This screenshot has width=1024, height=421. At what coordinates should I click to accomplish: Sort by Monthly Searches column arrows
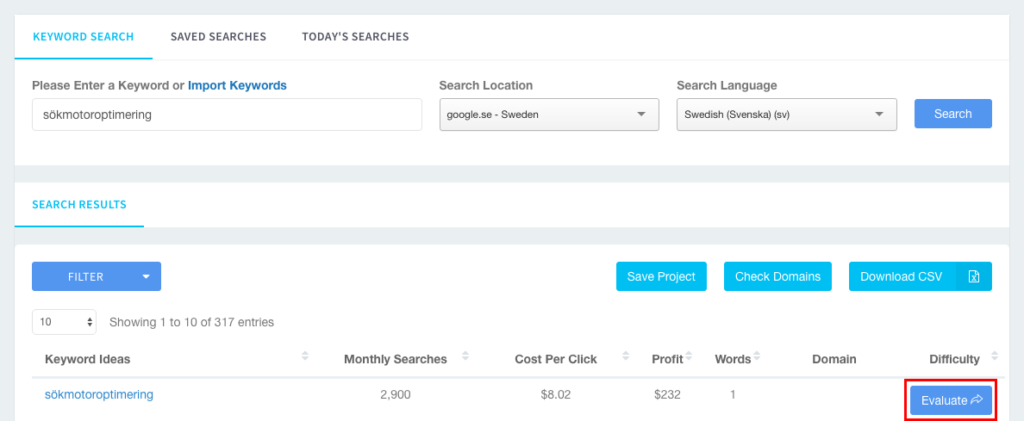point(465,356)
